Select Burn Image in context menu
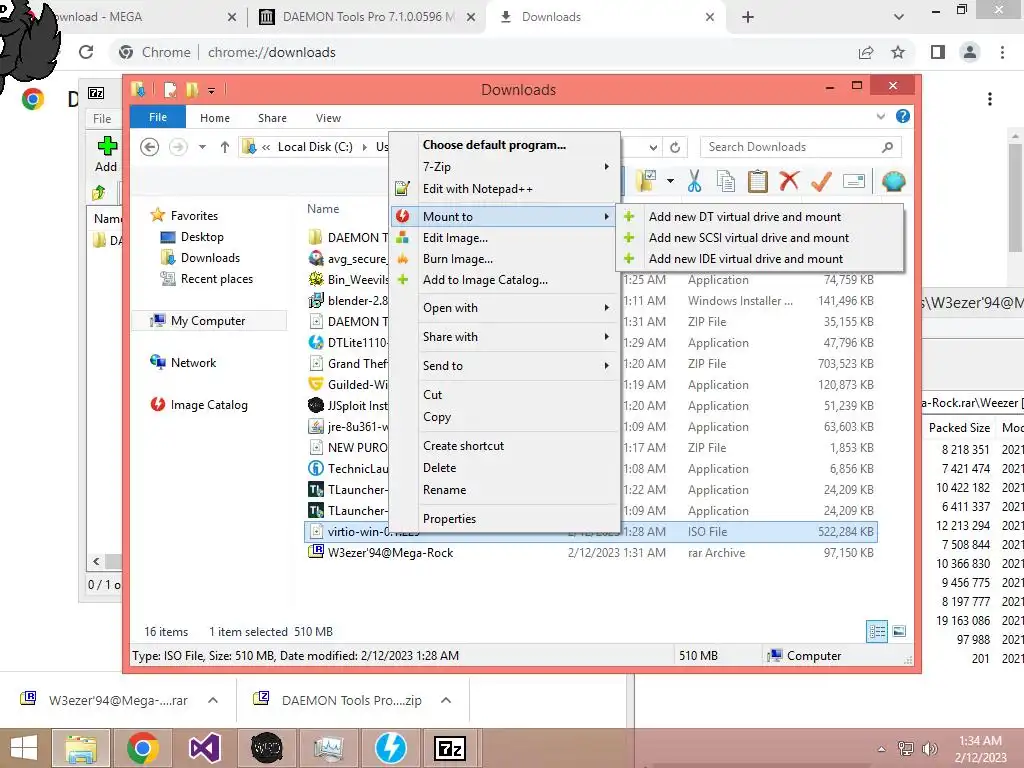This screenshot has width=1024, height=768. coord(504,259)
